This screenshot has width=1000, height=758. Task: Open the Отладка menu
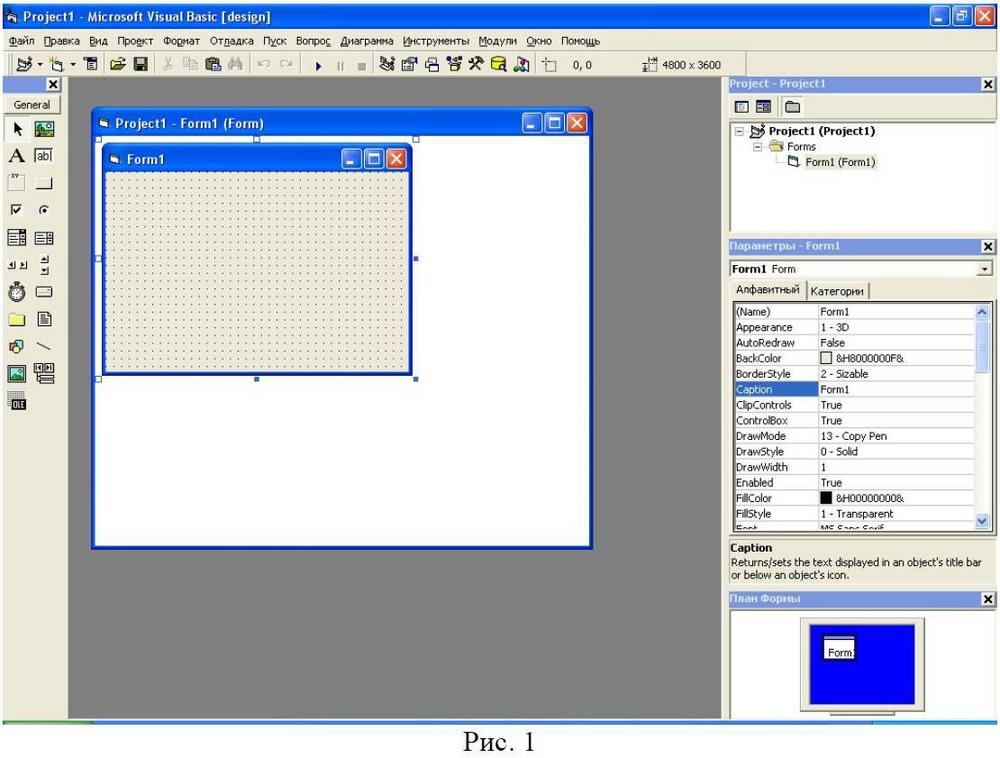tap(232, 41)
